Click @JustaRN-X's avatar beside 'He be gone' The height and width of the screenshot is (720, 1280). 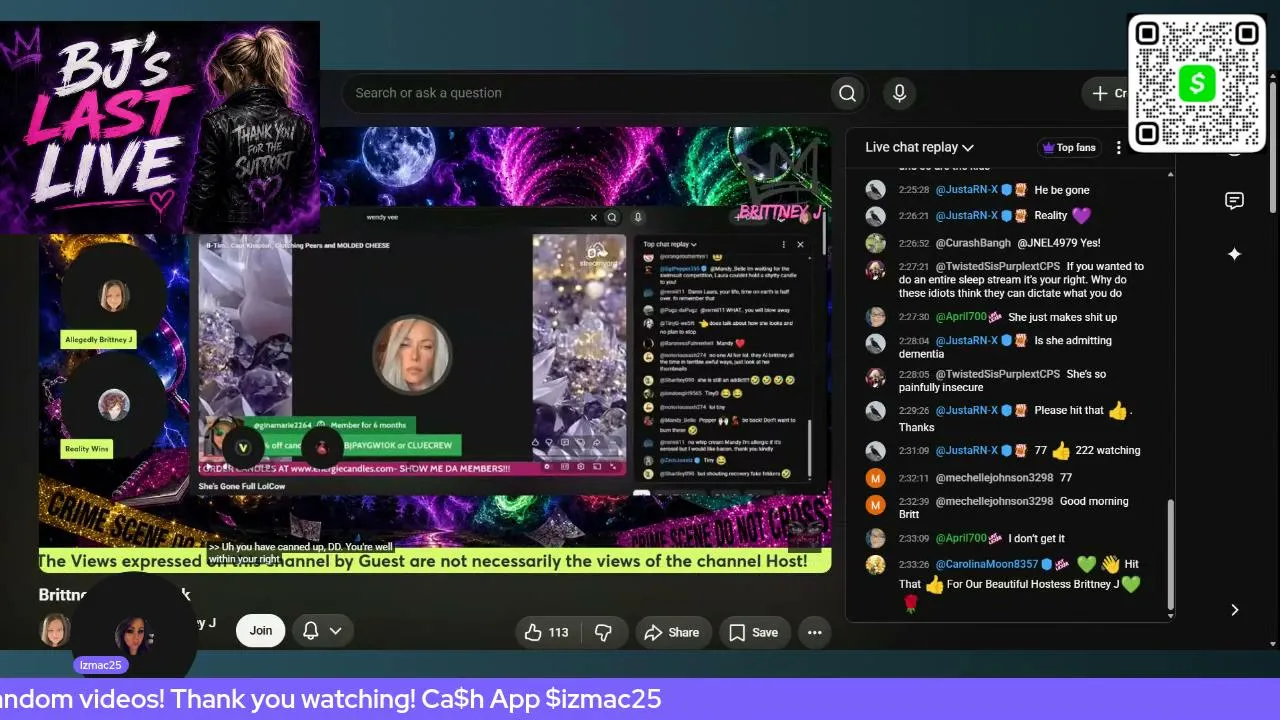[875, 190]
